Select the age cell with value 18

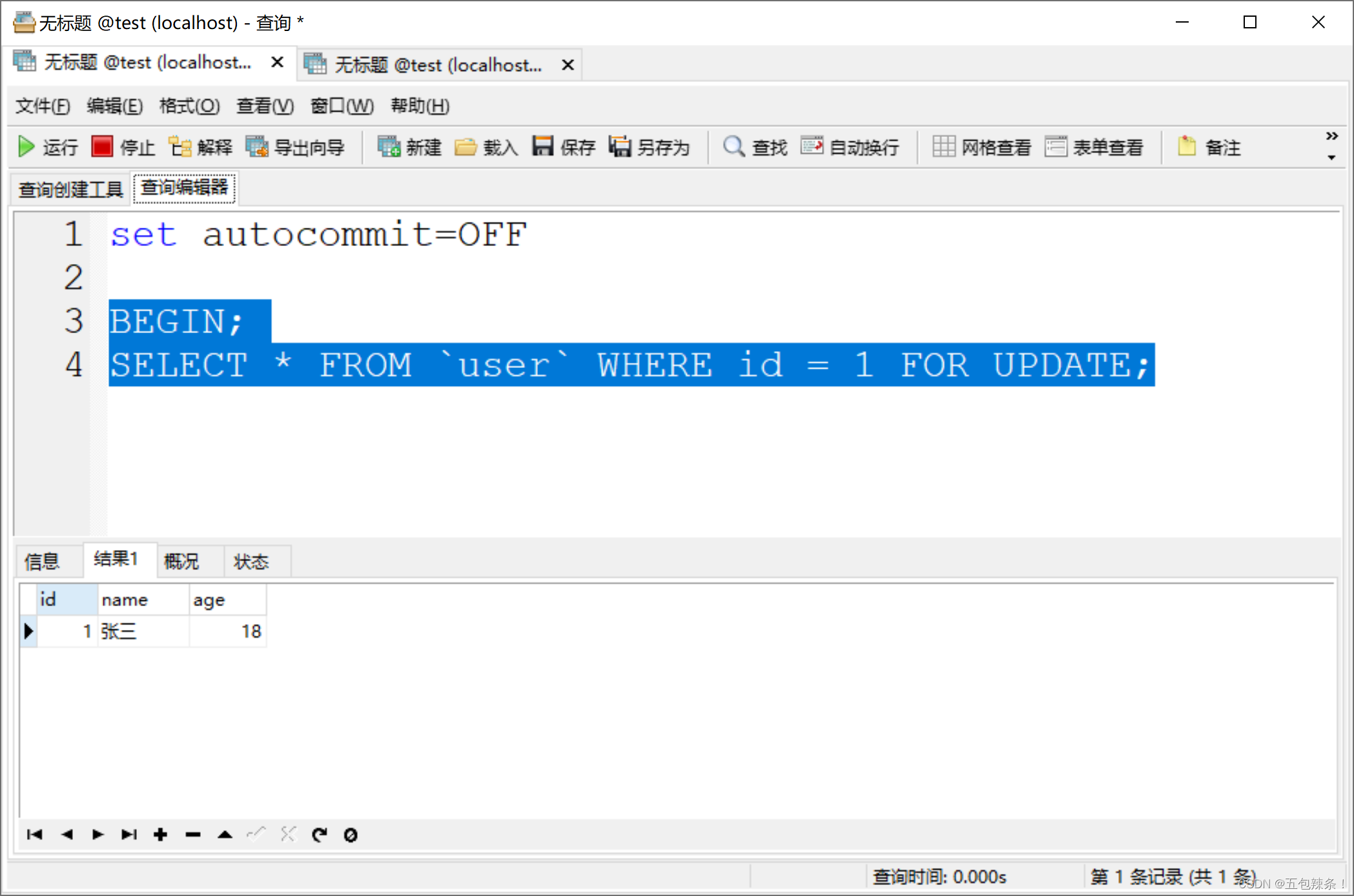click(x=228, y=631)
